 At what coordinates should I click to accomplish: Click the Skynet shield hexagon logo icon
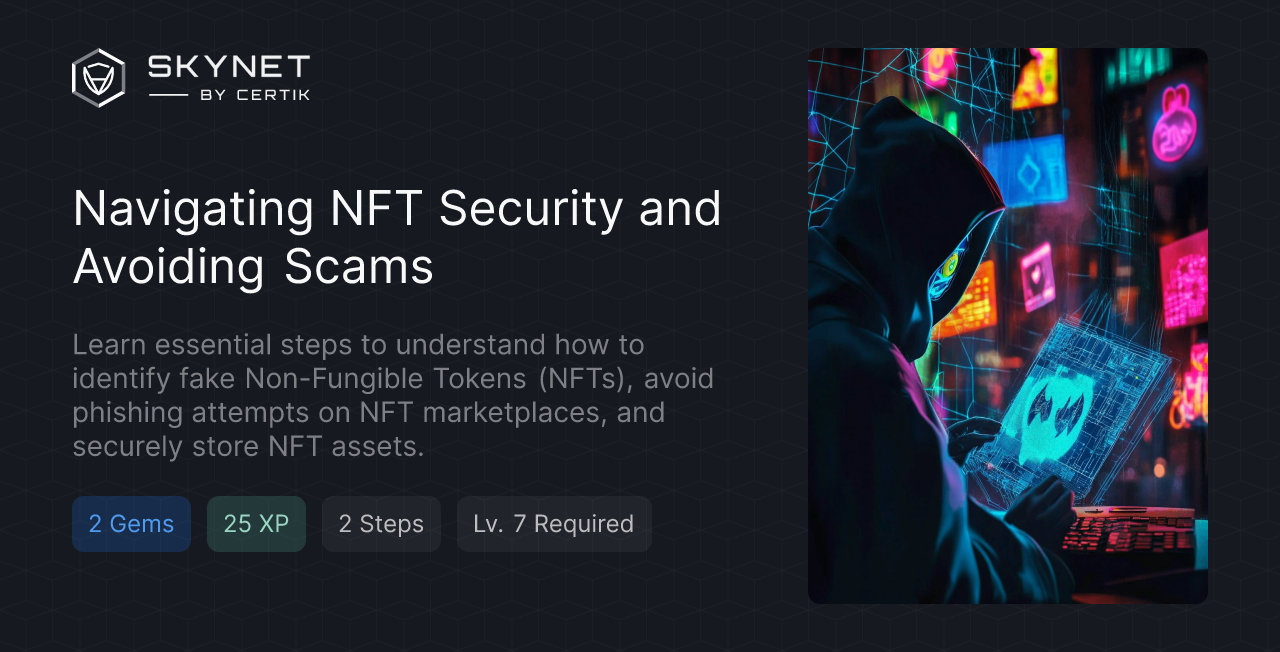click(98, 78)
